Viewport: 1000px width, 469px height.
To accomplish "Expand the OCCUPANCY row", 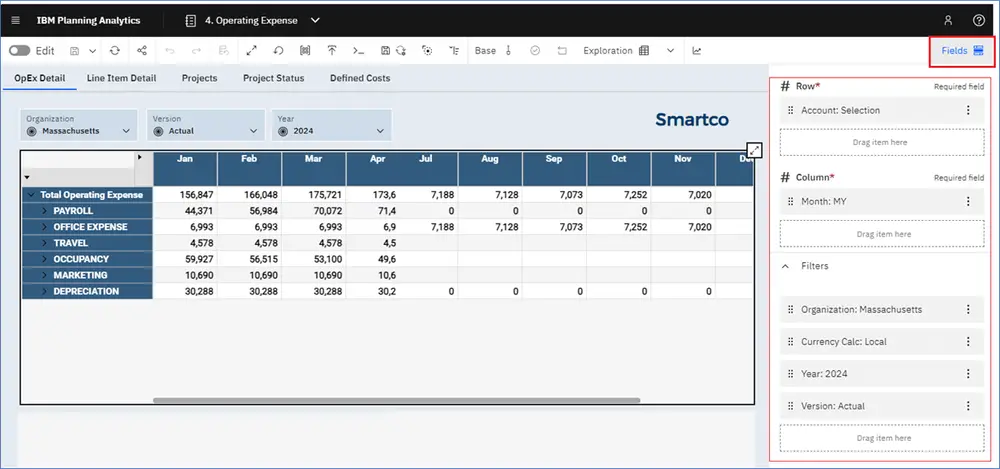I will 45,259.
